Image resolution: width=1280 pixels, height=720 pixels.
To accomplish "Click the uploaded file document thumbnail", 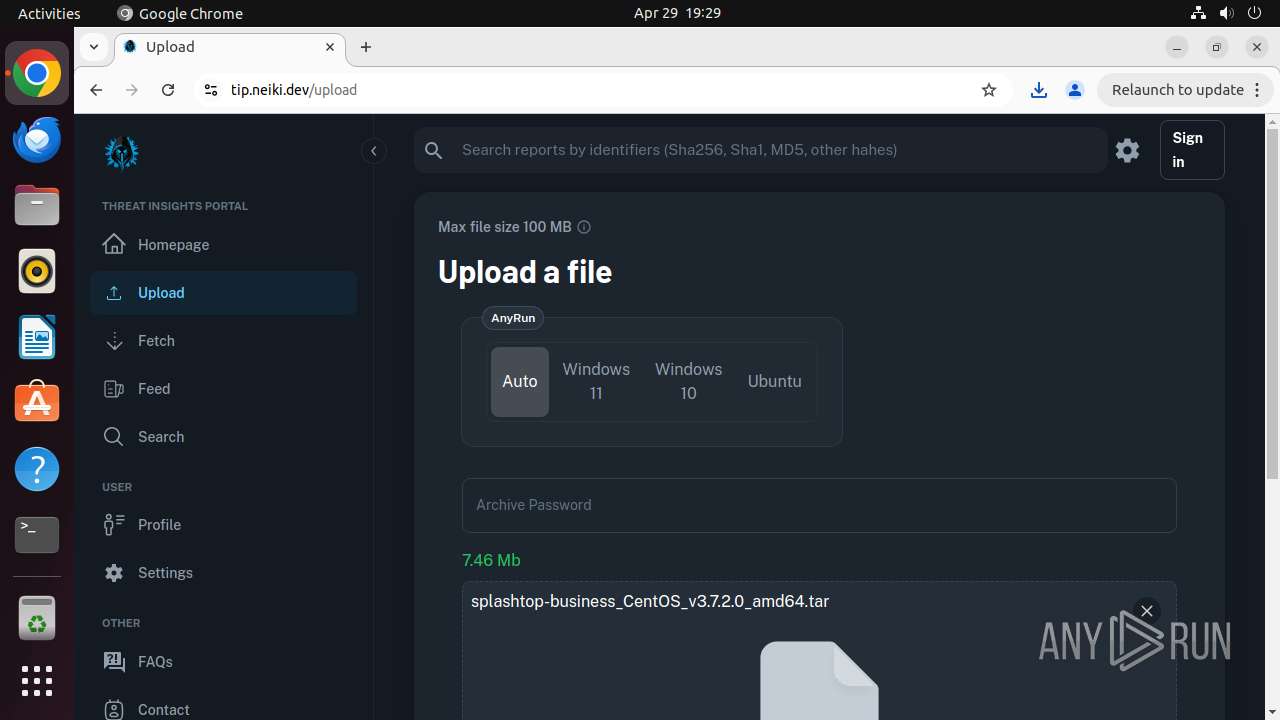I will pos(819,681).
